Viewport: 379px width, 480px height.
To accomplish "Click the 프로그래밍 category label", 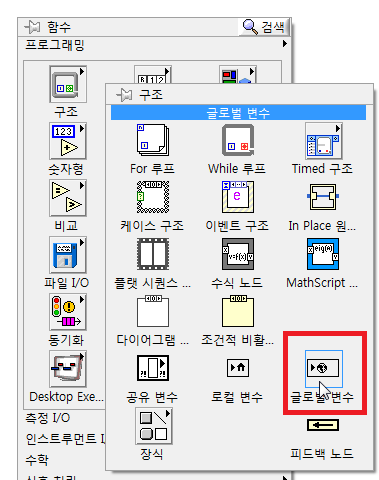I will [55, 45].
